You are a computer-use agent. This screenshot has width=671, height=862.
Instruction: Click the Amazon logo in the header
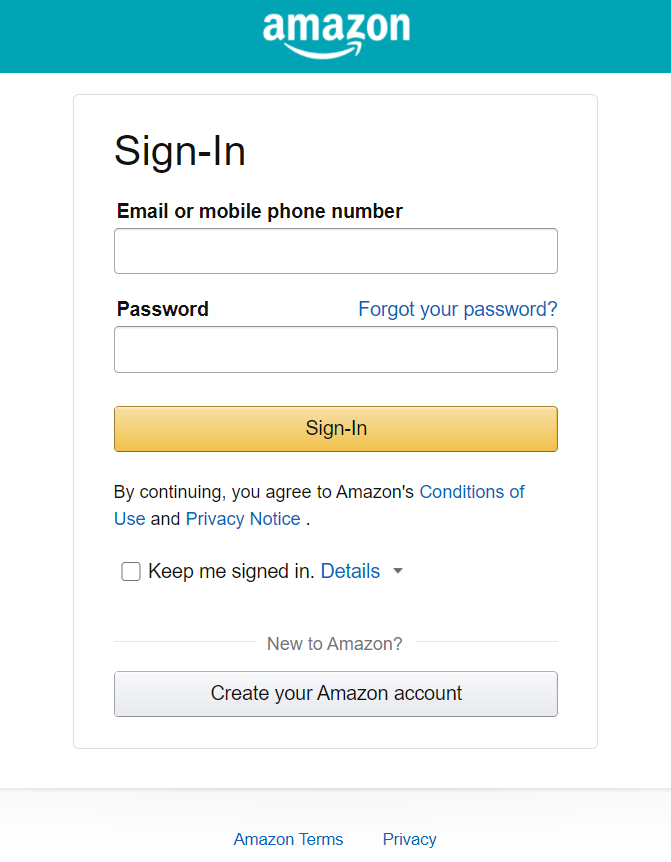pyautogui.click(x=336, y=35)
